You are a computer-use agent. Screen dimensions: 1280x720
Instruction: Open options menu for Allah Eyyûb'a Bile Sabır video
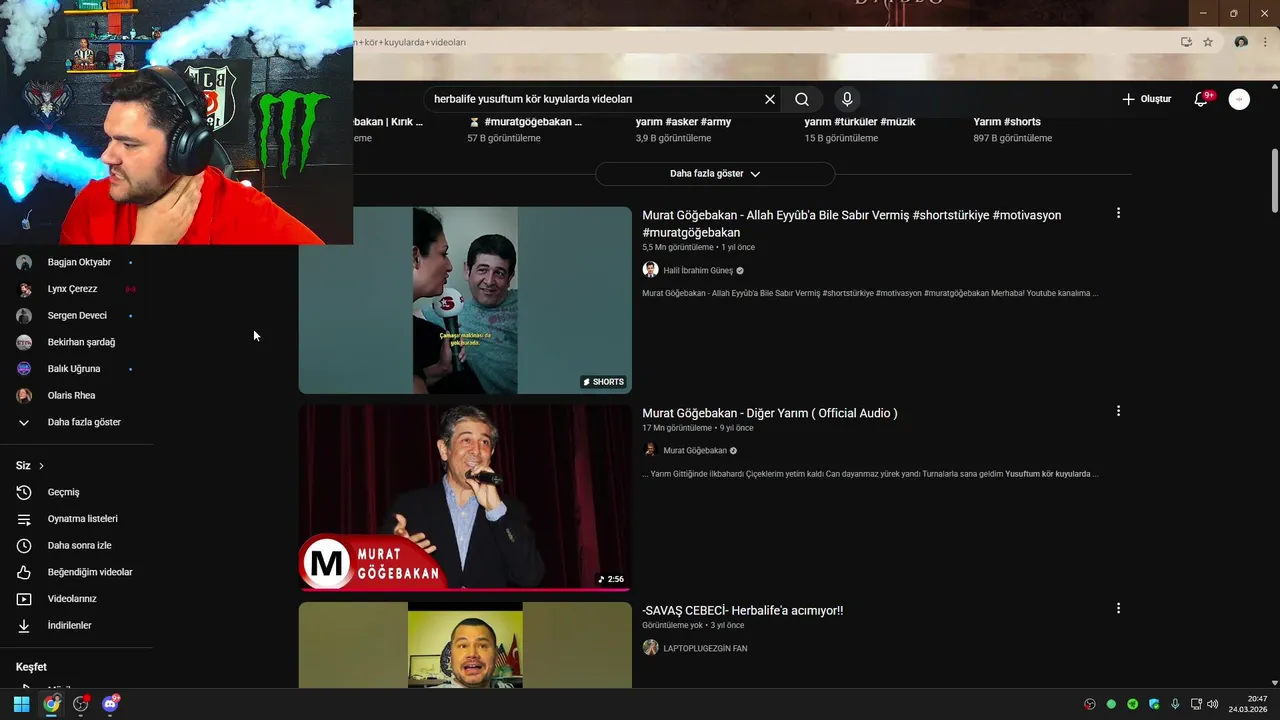click(1118, 213)
